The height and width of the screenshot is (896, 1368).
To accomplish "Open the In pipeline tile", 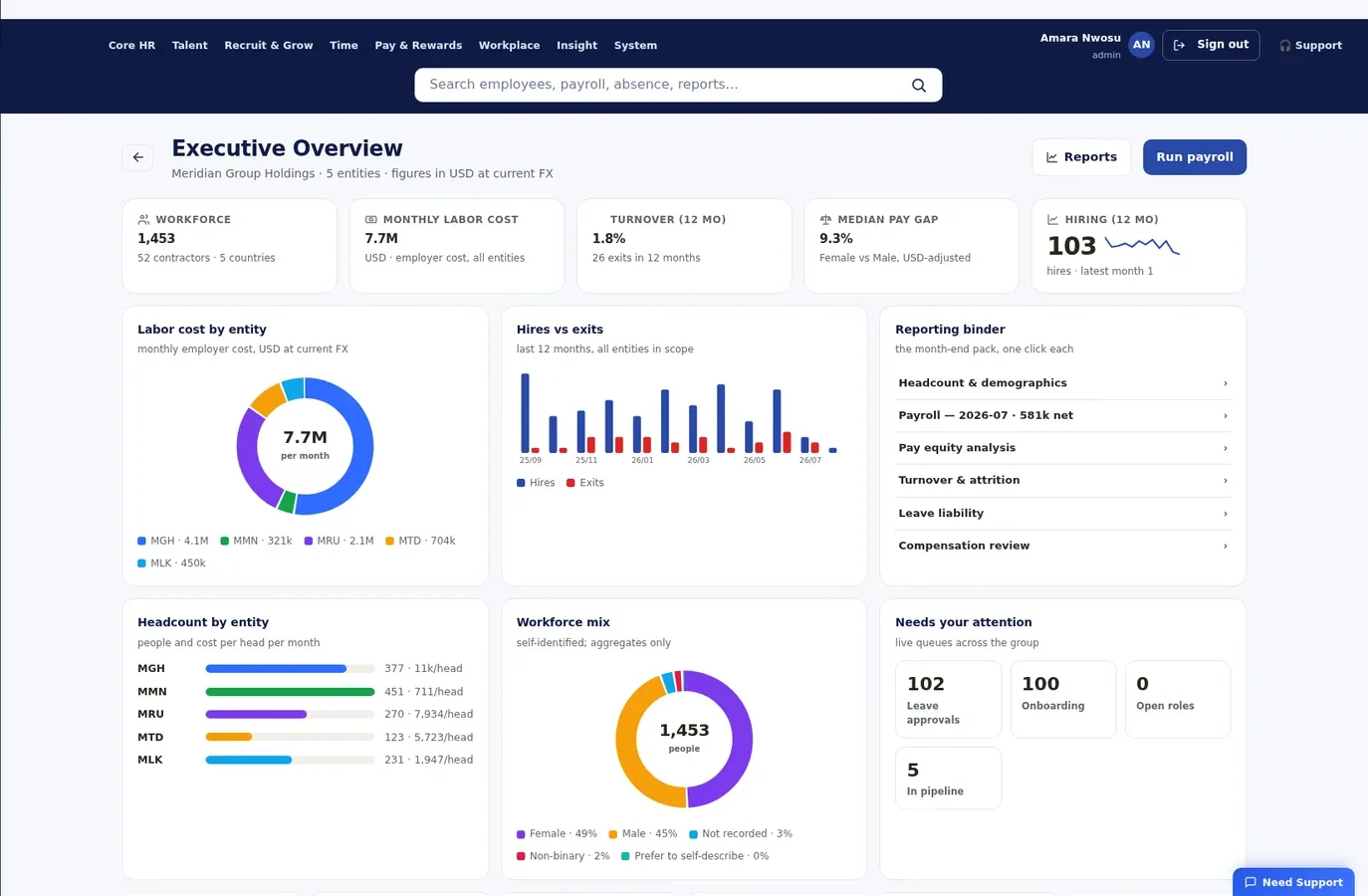I will point(948,779).
